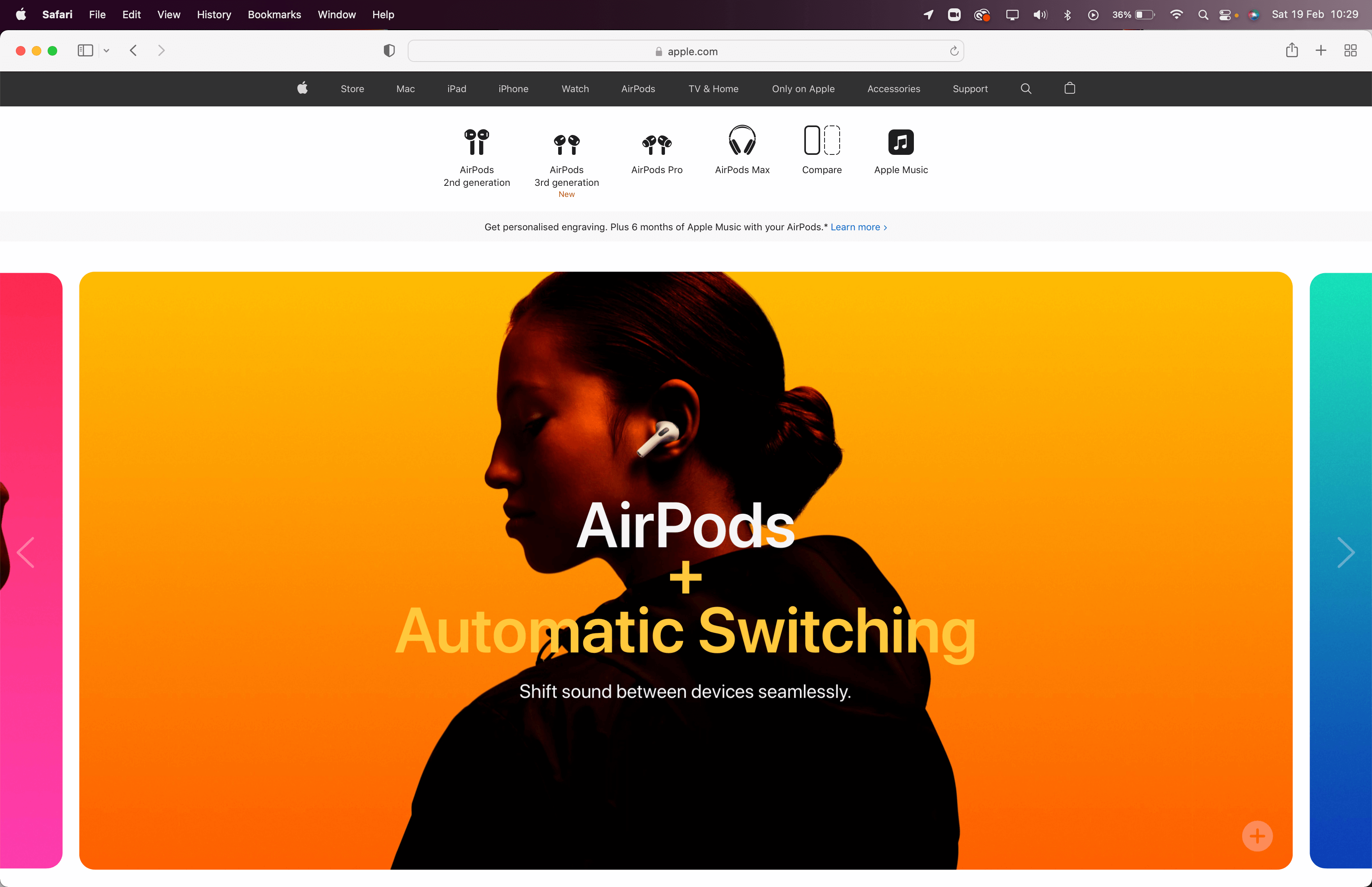The width and height of the screenshot is (1372, 887).
Task: Go to Accessories in the Apple navigation
Action: pyautogui.click(x=894, y=89)
